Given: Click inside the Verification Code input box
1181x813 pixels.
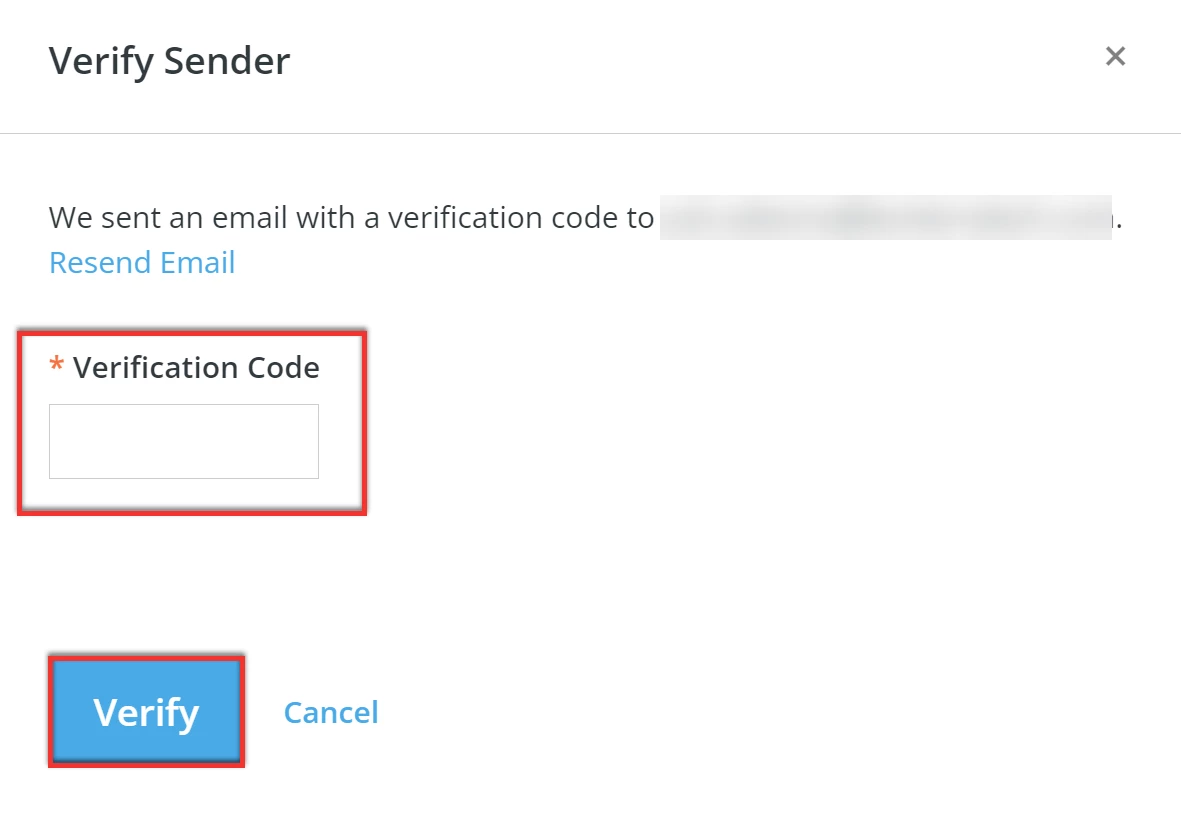Looking at the screenshot, I should [x=183, y=440].
